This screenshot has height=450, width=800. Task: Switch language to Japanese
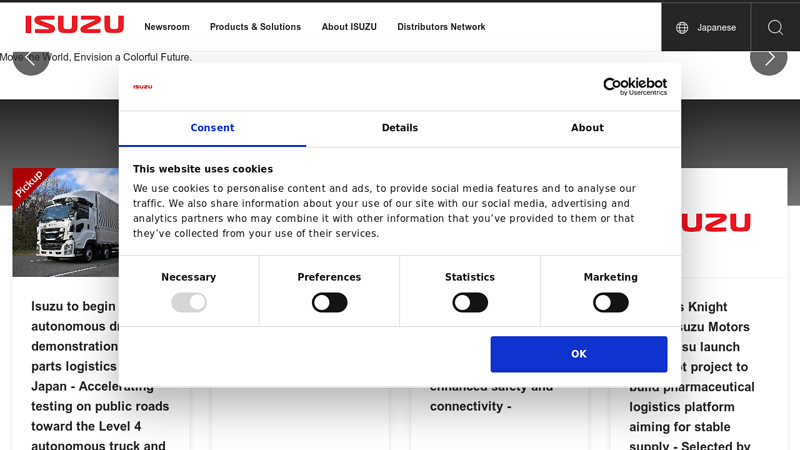pyautogui.click(x=716, y=28)
